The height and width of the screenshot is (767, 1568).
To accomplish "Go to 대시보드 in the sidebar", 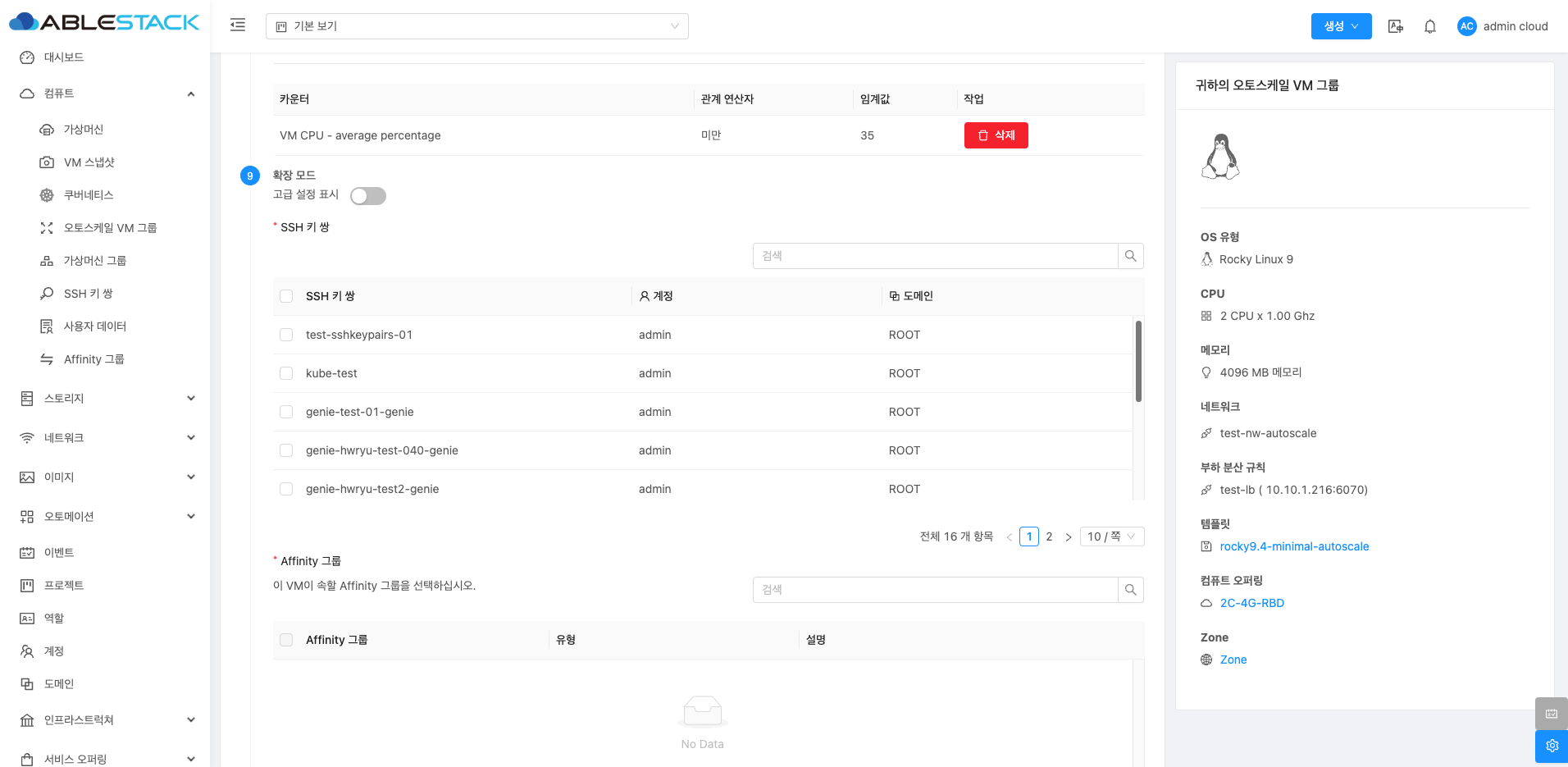I will point(64,57).
